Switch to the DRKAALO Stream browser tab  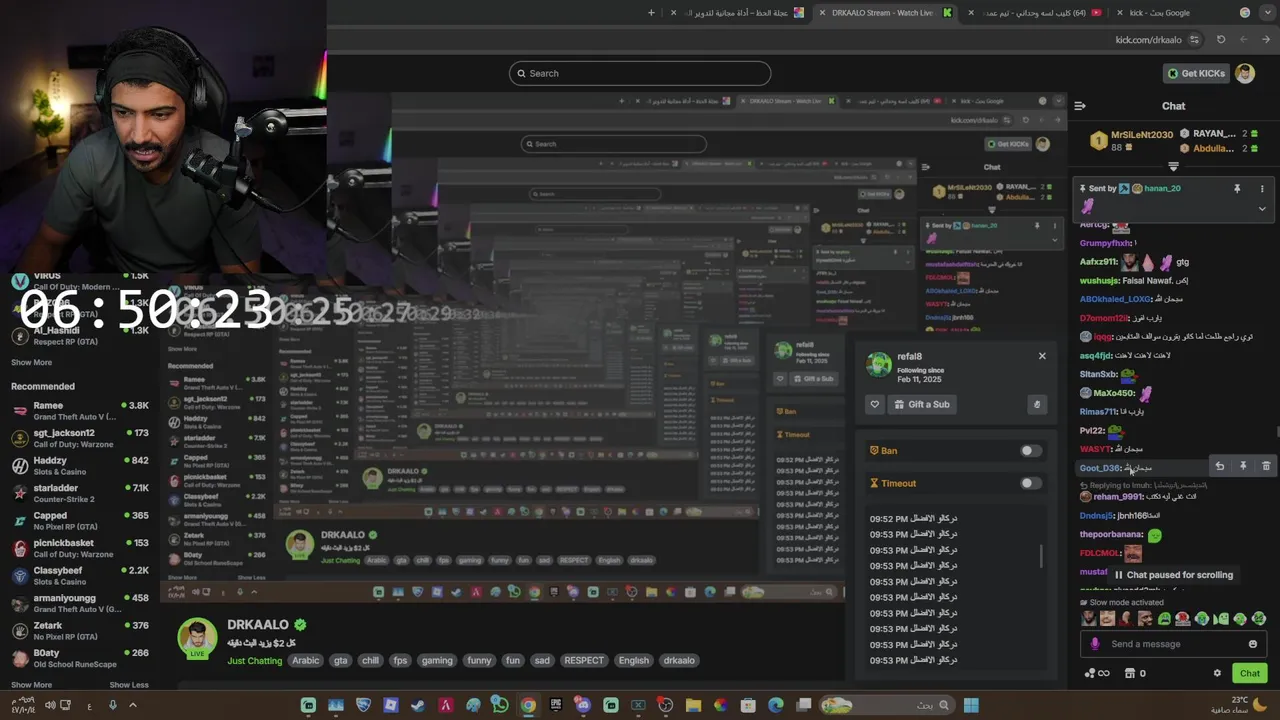click(883, 13)
